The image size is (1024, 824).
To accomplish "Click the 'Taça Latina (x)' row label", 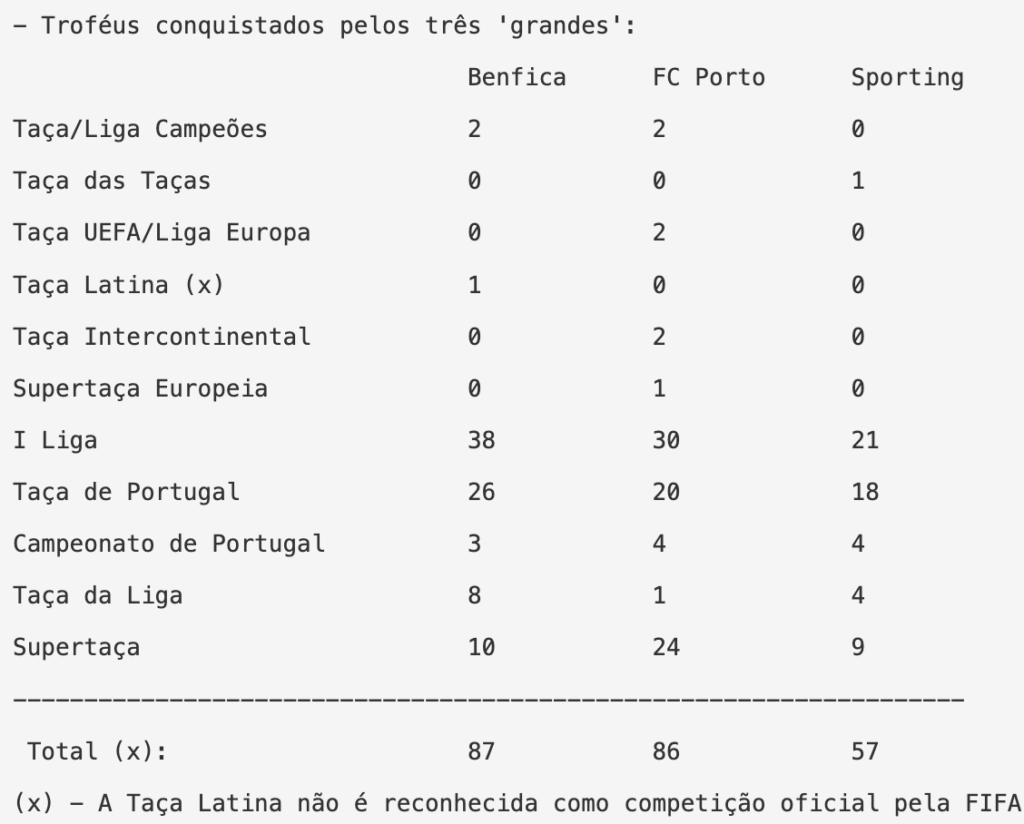I will [x=118, y=285].
